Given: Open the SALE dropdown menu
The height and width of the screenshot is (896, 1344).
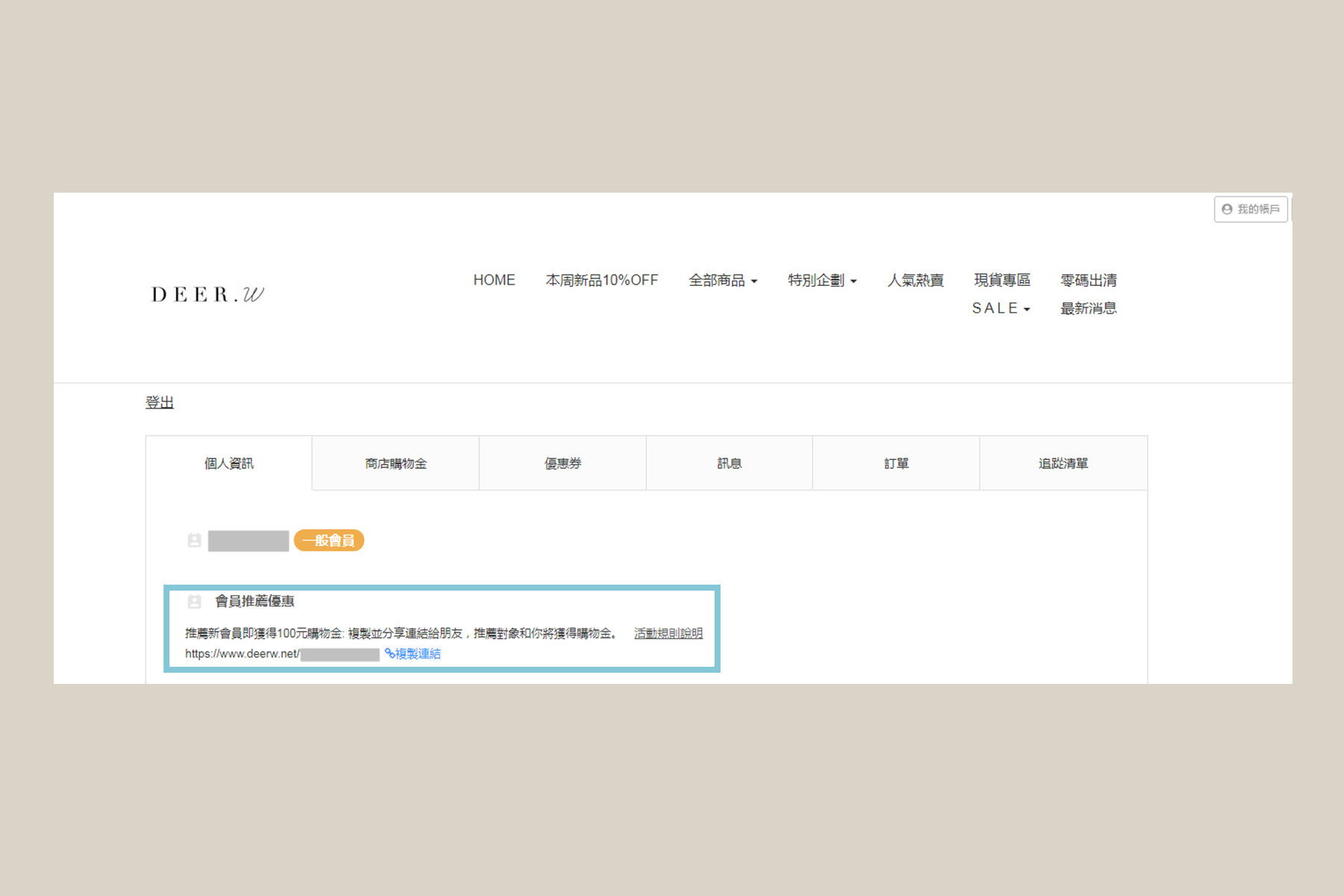Looking at the screenshot, I should 1001,308.
